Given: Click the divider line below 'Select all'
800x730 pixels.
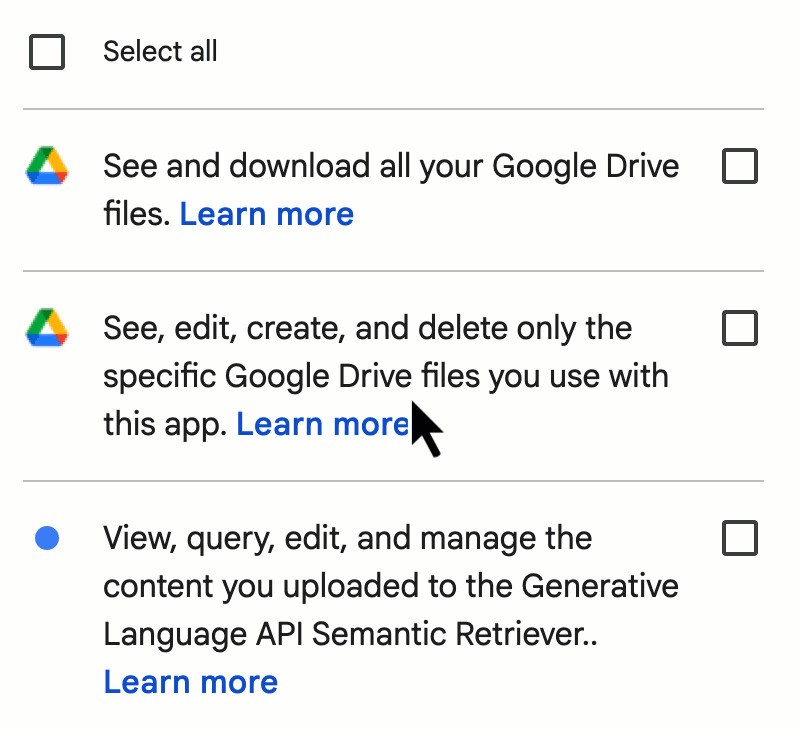Looking at the screenshot, I should click(393, 109).
